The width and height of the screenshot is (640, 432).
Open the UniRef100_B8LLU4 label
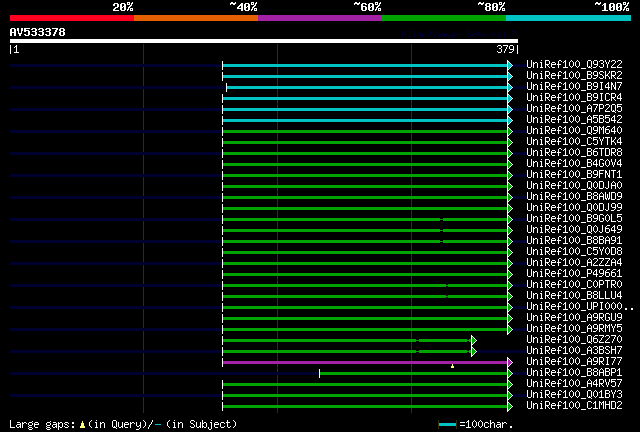[574, 296]
